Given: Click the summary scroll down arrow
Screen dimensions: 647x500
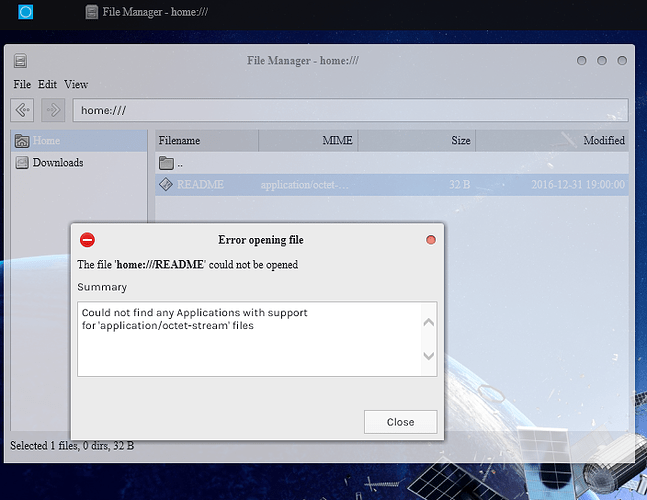Looking at the screenshot, I should point(429,356).
